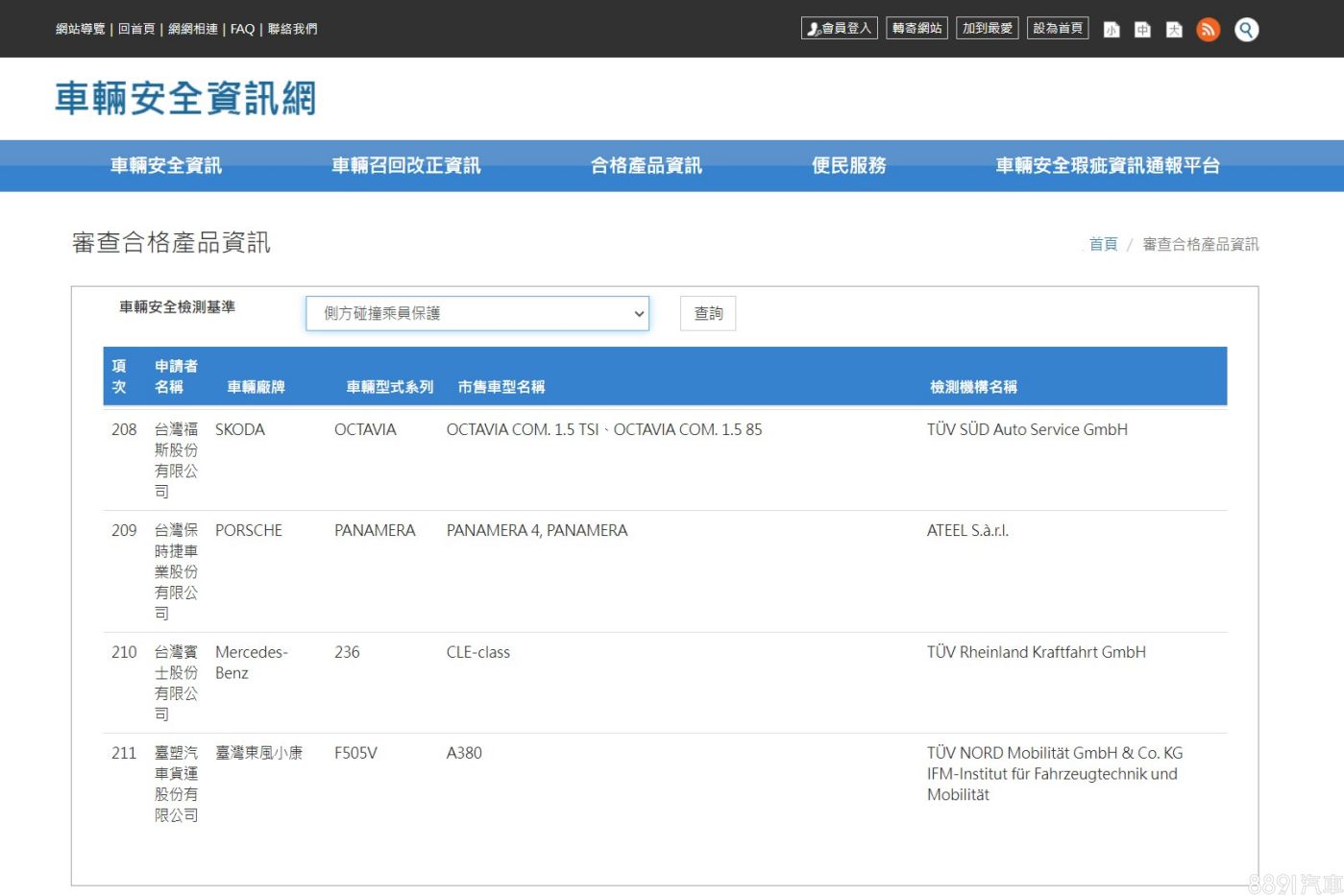Open the 網站導覽 sitemap link
The width and height of the screenshot is (1344, 896).
click(80, 29)
